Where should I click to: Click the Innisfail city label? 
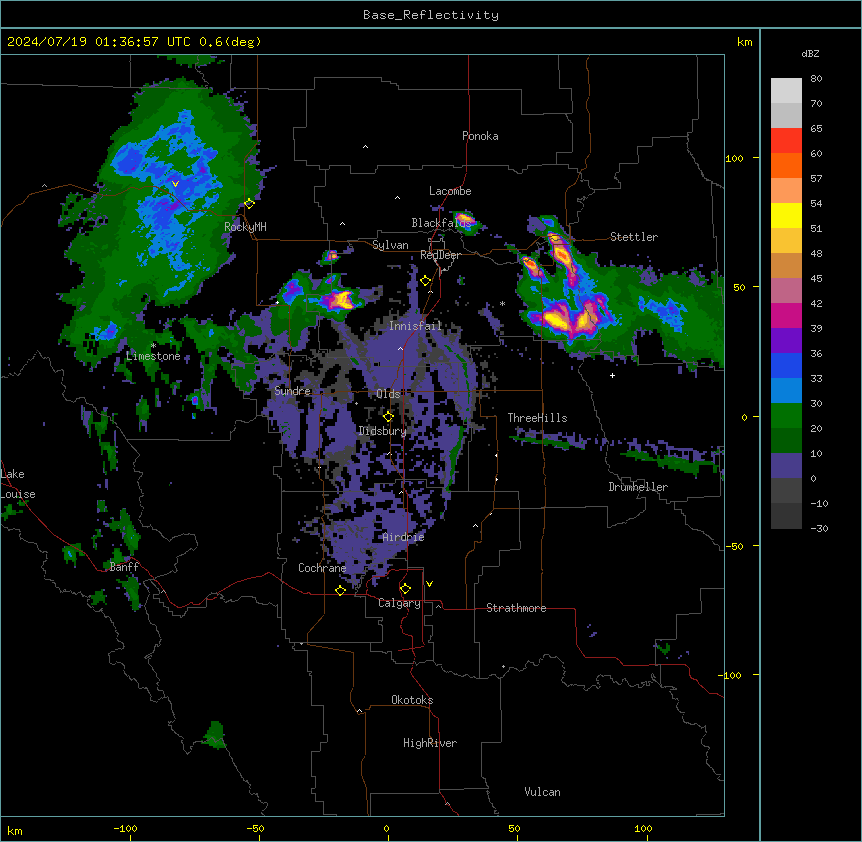tap(415, 326)
